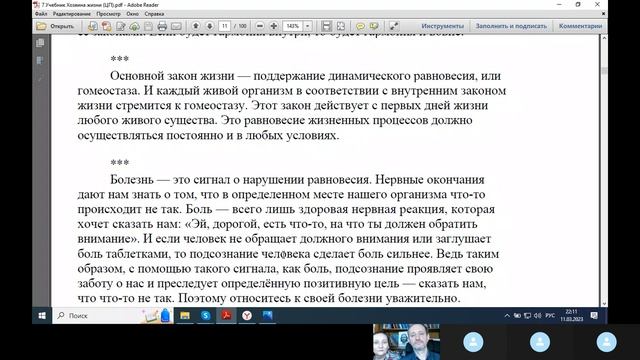Image resolution: width=640 pixels, height=360 pixels.
Task: Open the Windows Start menu
Action: (x=42, y=316)
